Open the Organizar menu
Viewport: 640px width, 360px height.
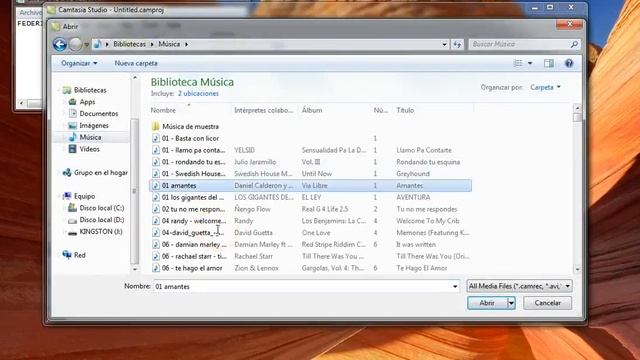79,63
